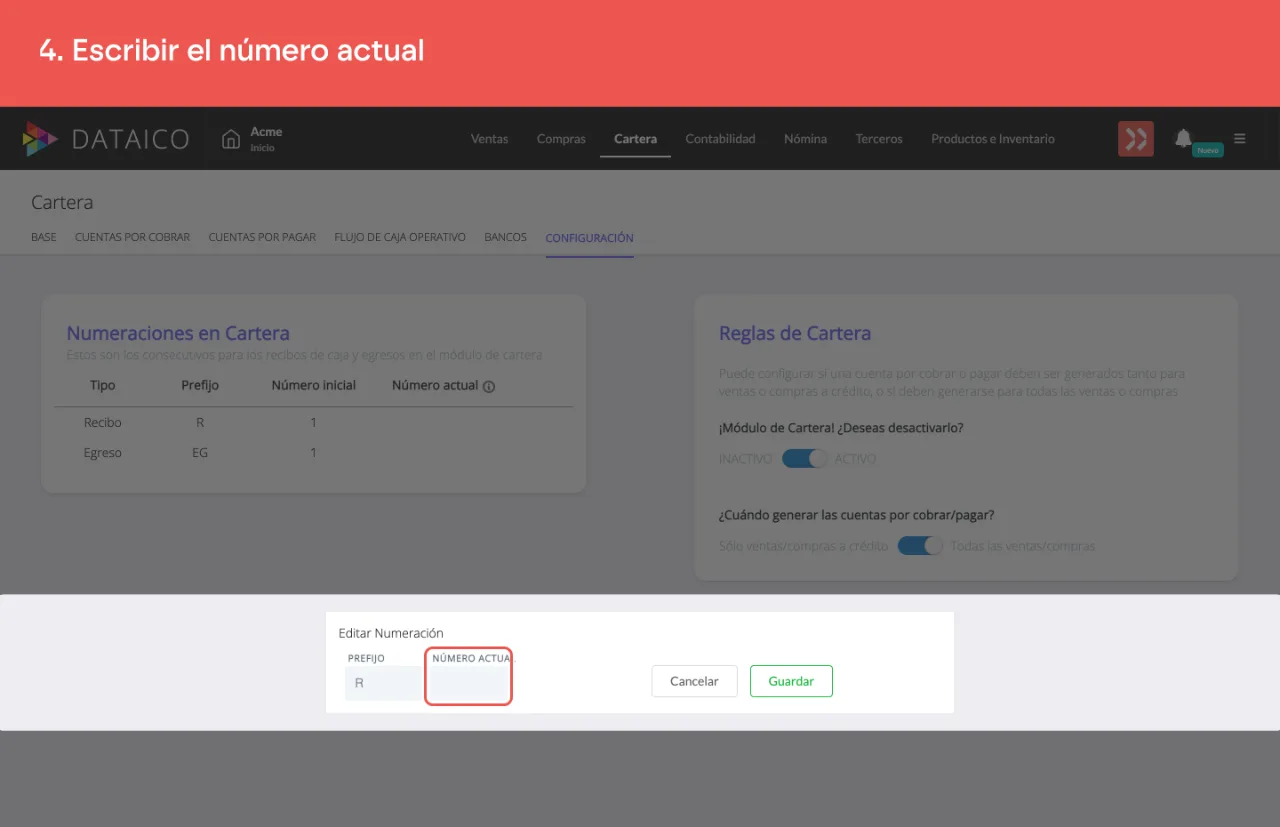The height and width of the screenshot is (827, 1280).
Task: Open the Terceros menu
Action: [879, 139]
